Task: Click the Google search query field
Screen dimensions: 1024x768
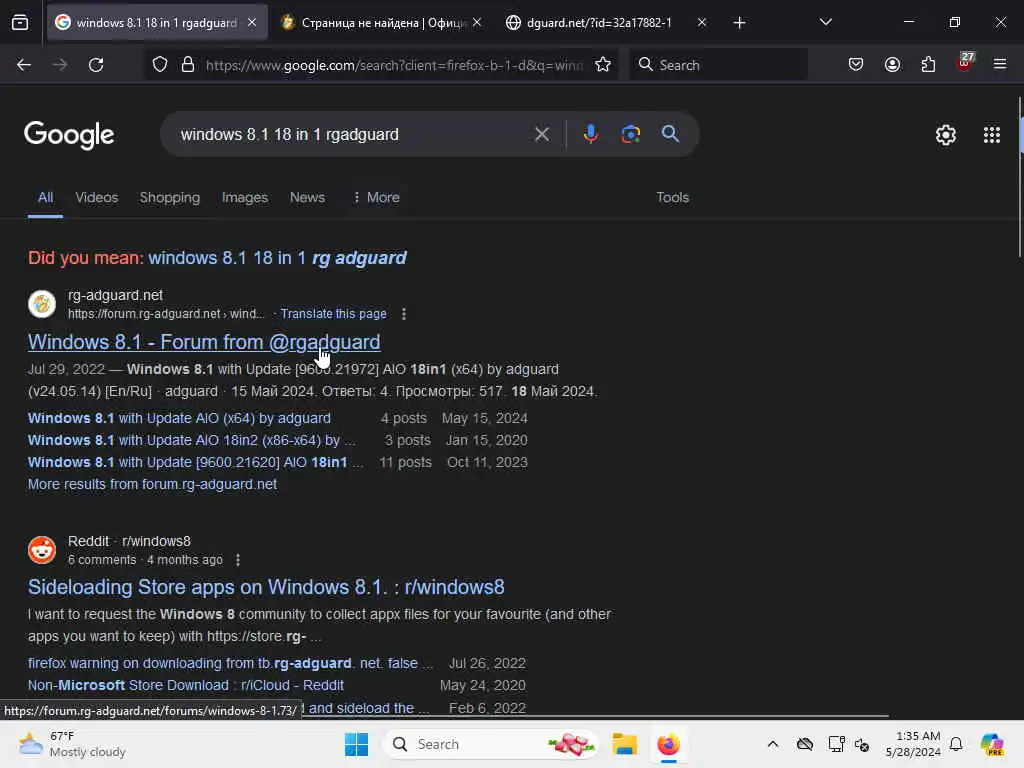Action: tap(353, 135)
